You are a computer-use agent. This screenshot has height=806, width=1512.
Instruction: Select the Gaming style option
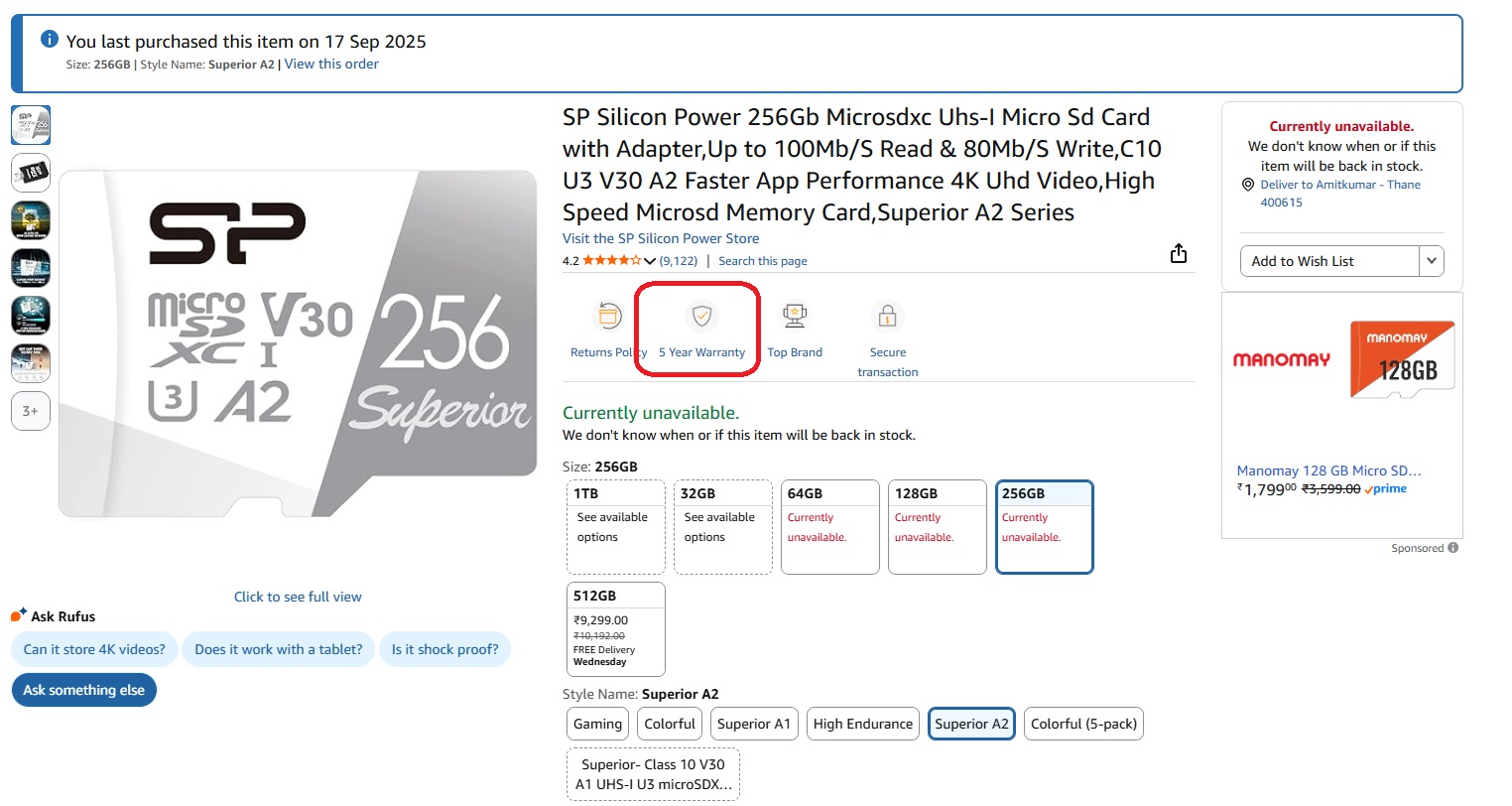pos(597,724)
